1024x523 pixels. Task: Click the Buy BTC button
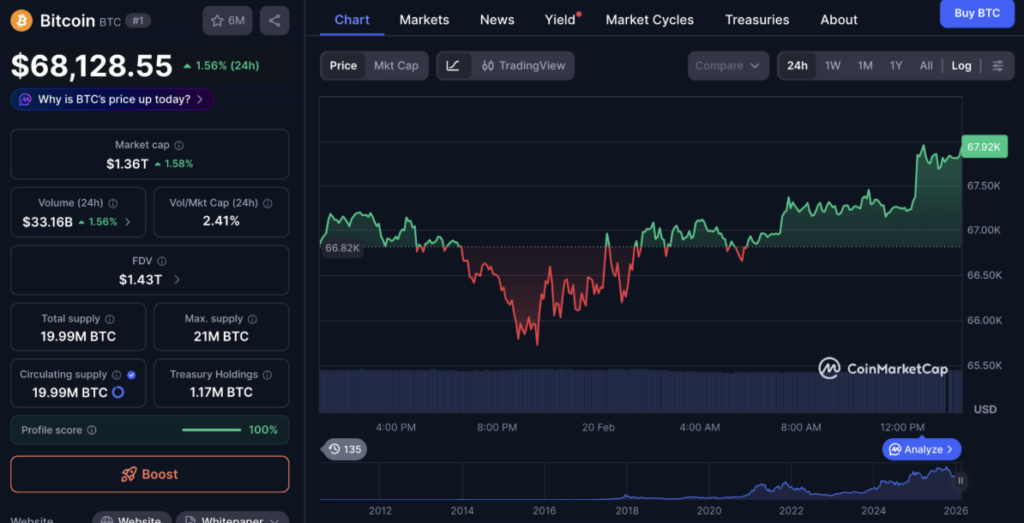(x=976, y=14)
